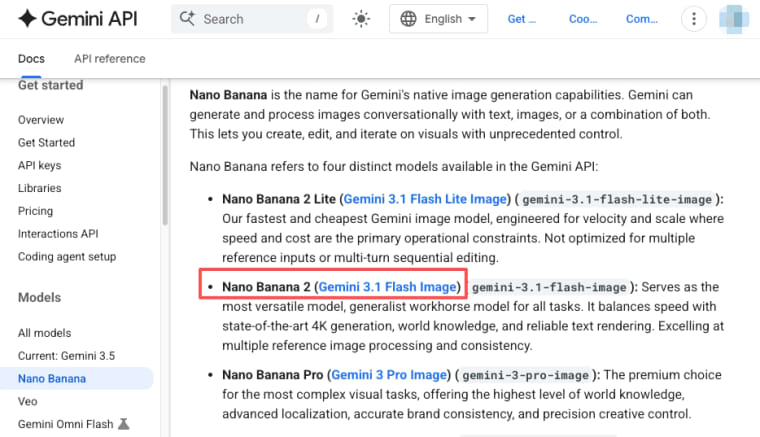Switch to the Docs tab

tap(31, 59)
